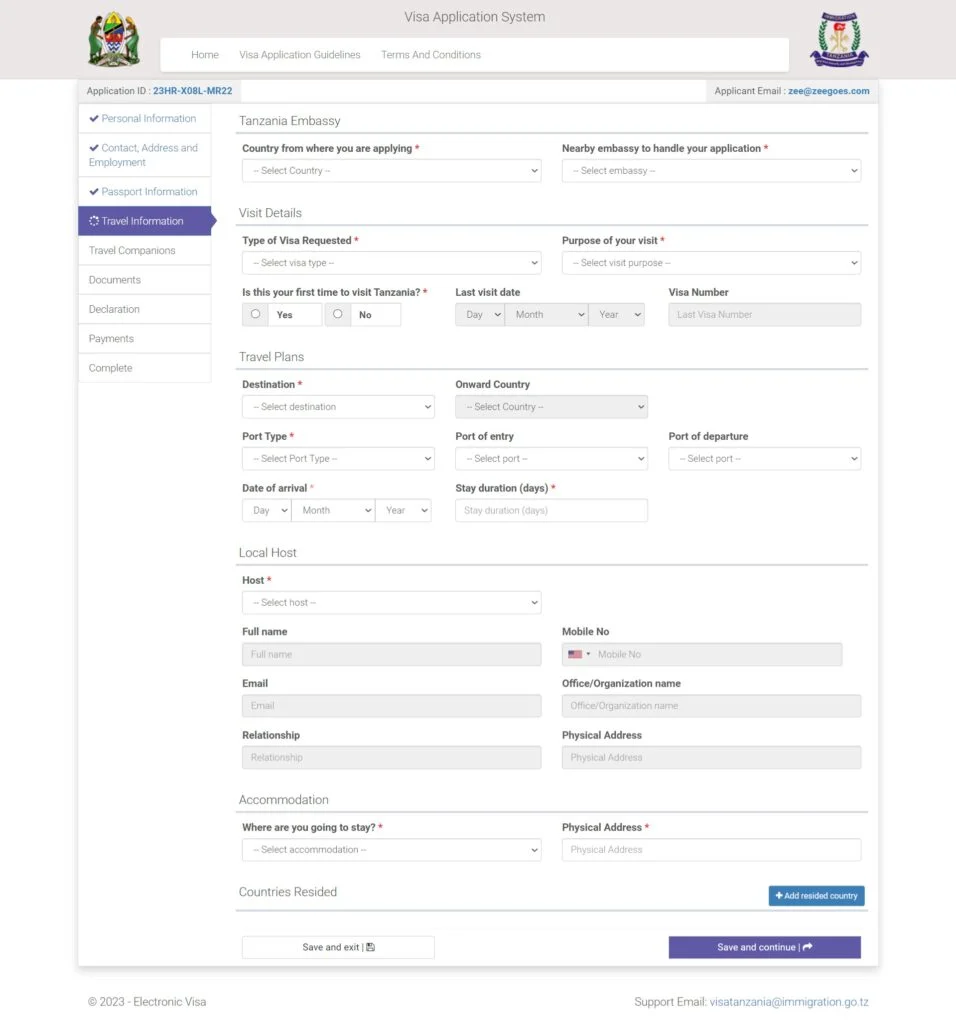Screen dimensions: 956x1024
Task: Select No for first time visiting Tanzania
Action: pos(338,314)
